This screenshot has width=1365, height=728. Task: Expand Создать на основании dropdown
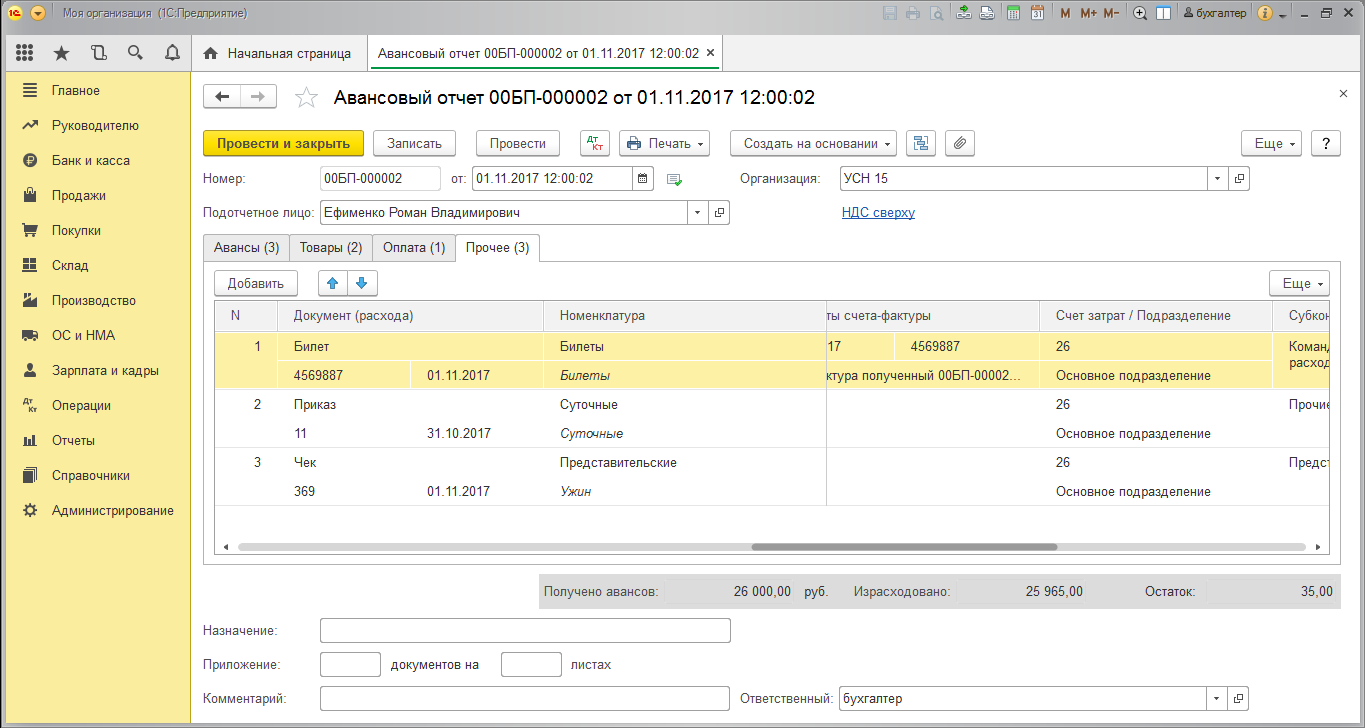pos(813,143)
